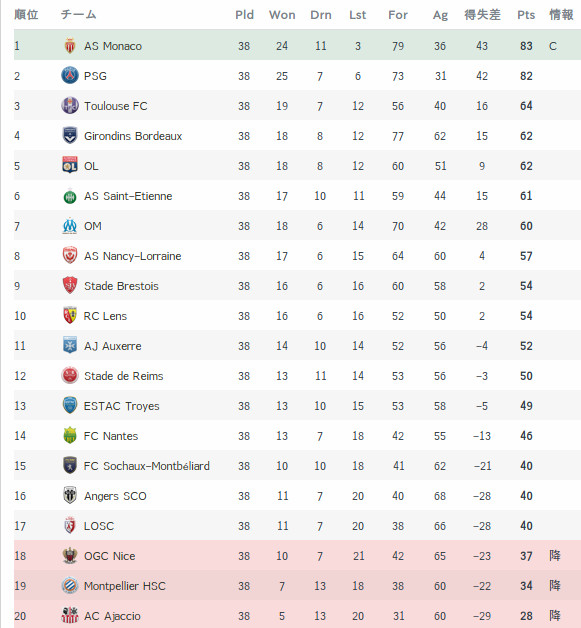The width and height of the screenshot is (581, 628).
Task: Sort table by Pts column header
Action: tap(526, 15)
